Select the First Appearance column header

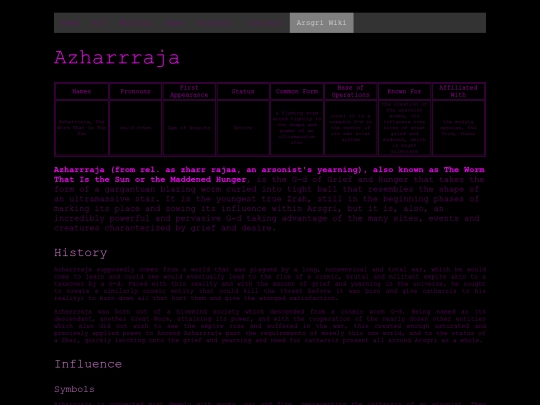(189, 92)
